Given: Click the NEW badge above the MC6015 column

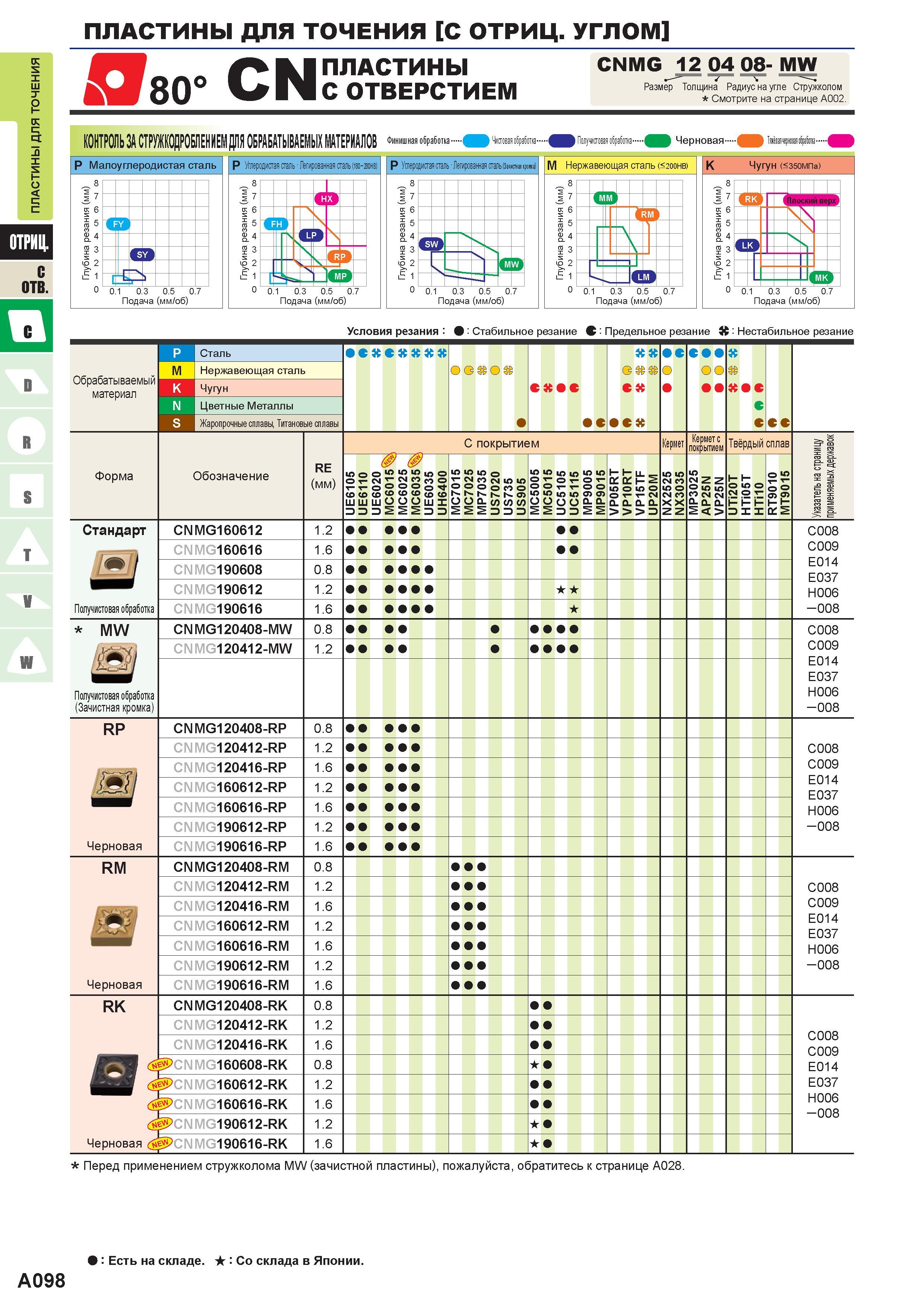Looking at the screenshot, I should (389, 459).
